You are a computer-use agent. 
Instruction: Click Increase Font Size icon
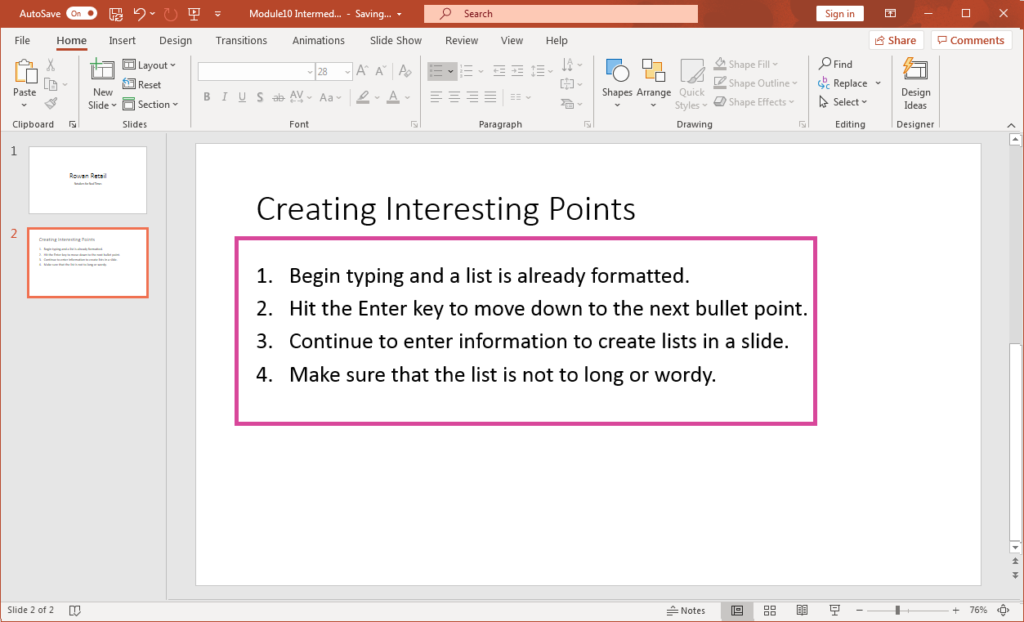point(362,71)
